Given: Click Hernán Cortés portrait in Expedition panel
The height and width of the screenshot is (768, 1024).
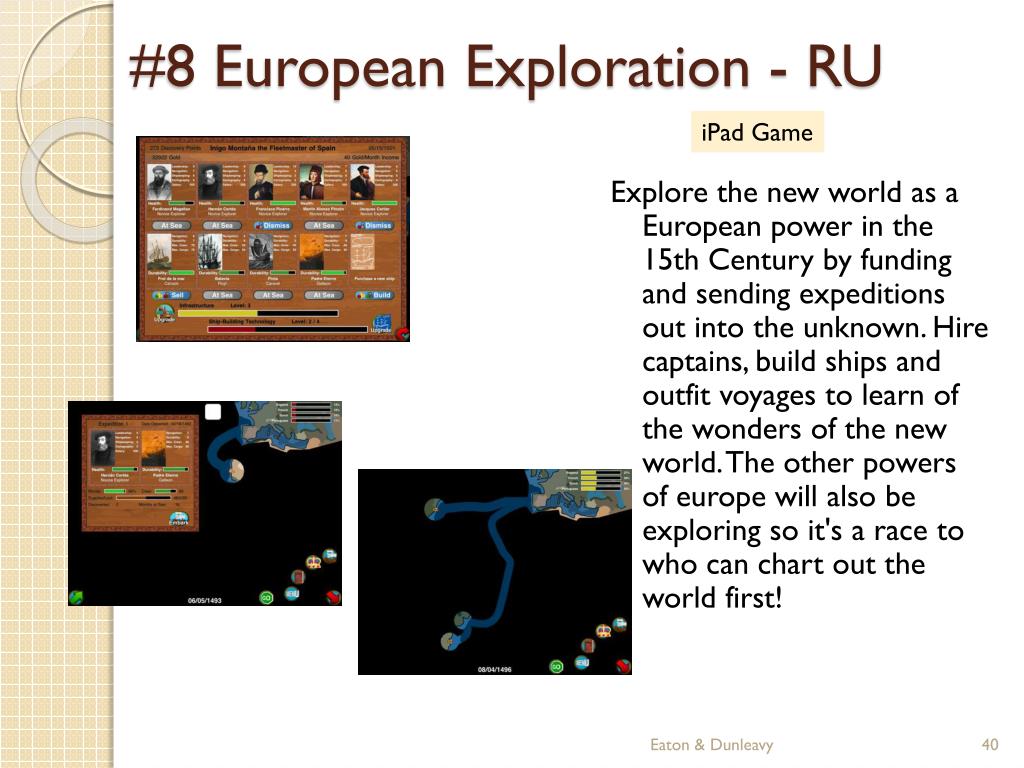Looking at the screenshot, I should click(103, 449).
